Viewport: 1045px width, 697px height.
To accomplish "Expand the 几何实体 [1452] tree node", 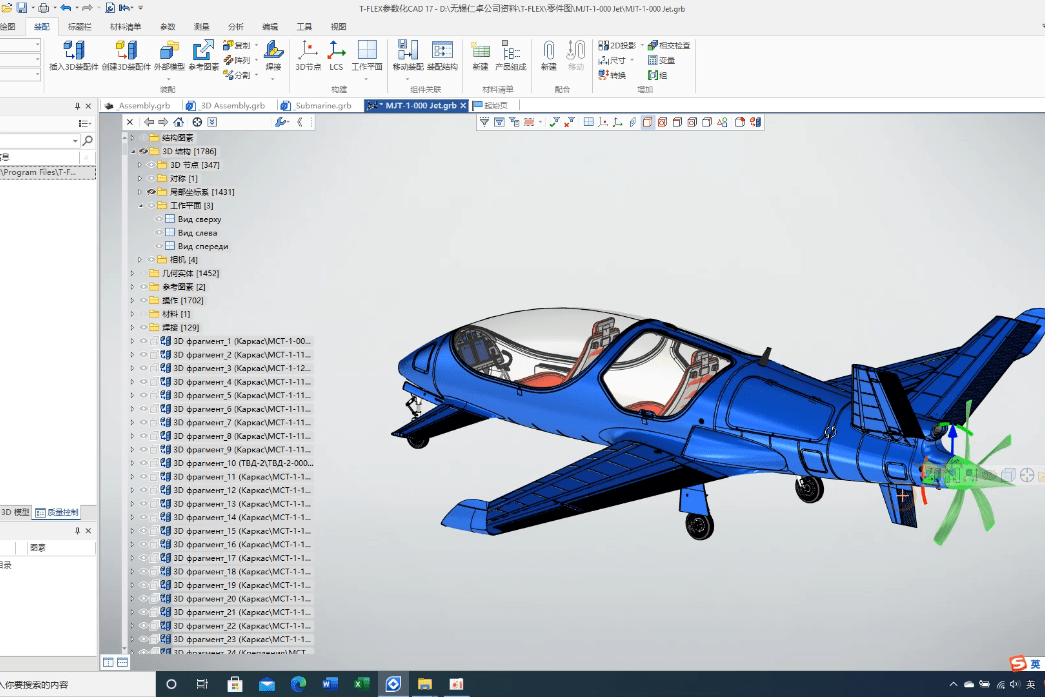I will (x=132, y=273).
